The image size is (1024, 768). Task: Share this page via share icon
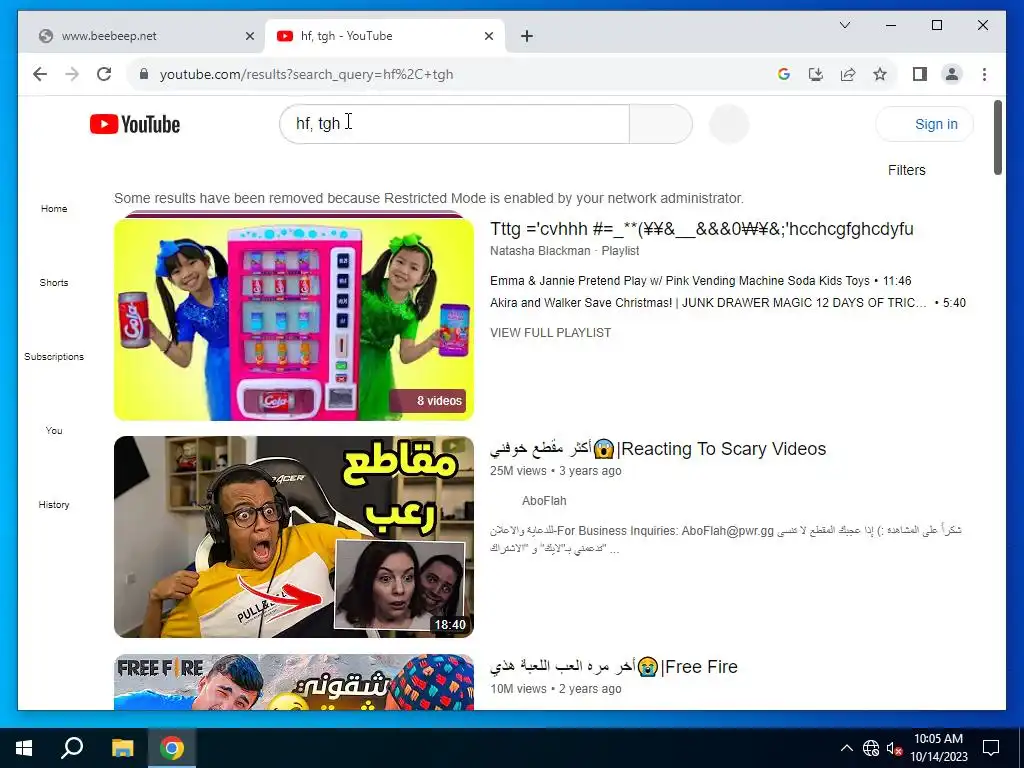(848, 74)
